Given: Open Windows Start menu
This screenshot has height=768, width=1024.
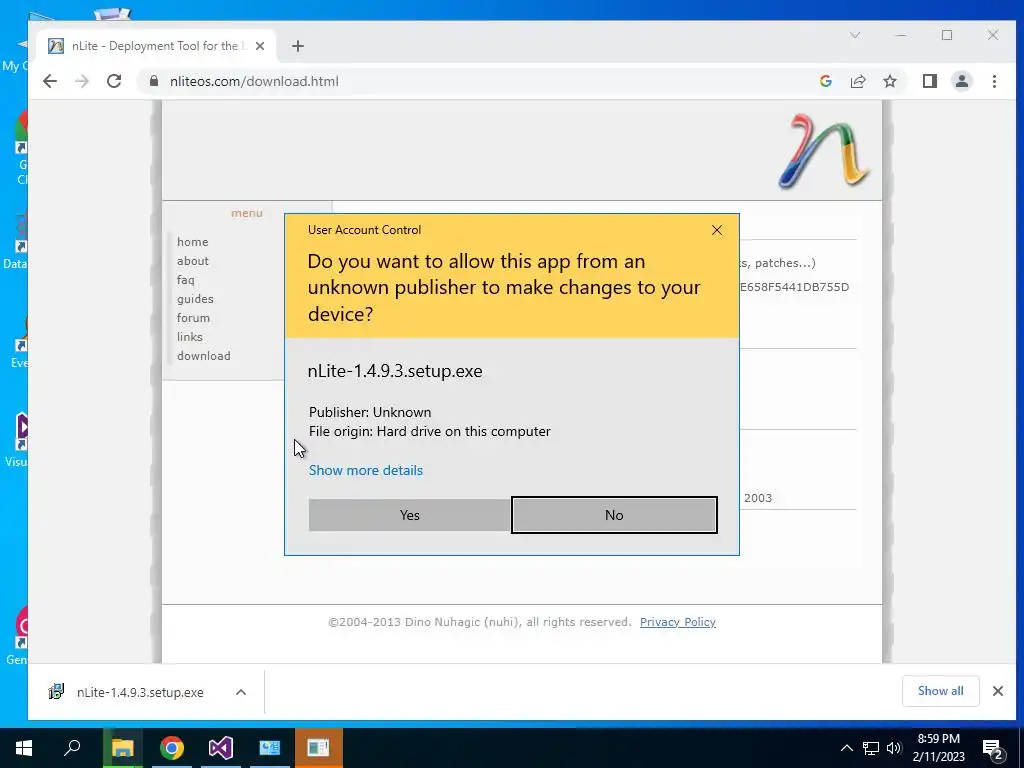Looking at the screenshot, I should pos(24,748).
